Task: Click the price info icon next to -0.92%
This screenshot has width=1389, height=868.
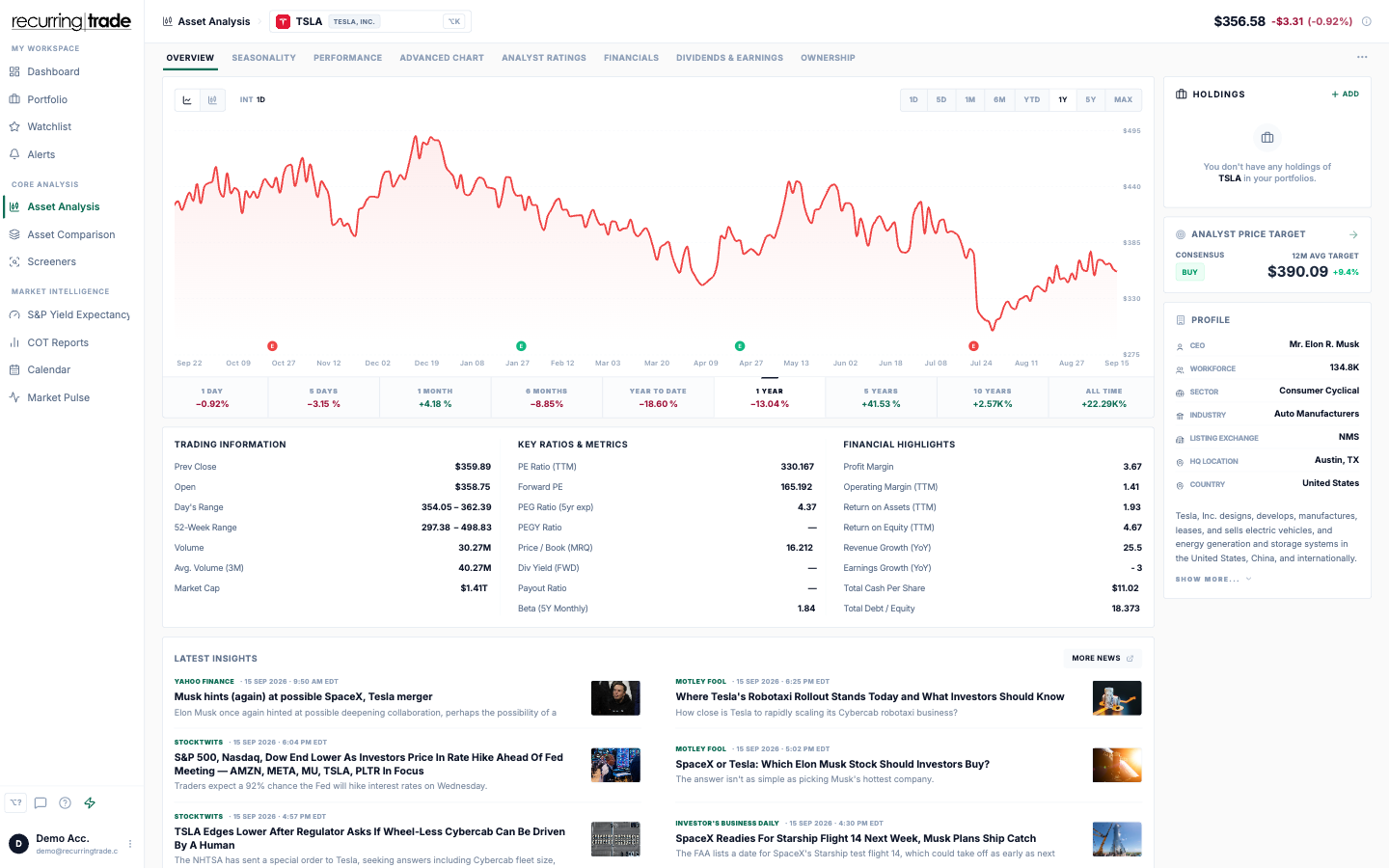Action: pyautogui.click(x=1366, y=21)
